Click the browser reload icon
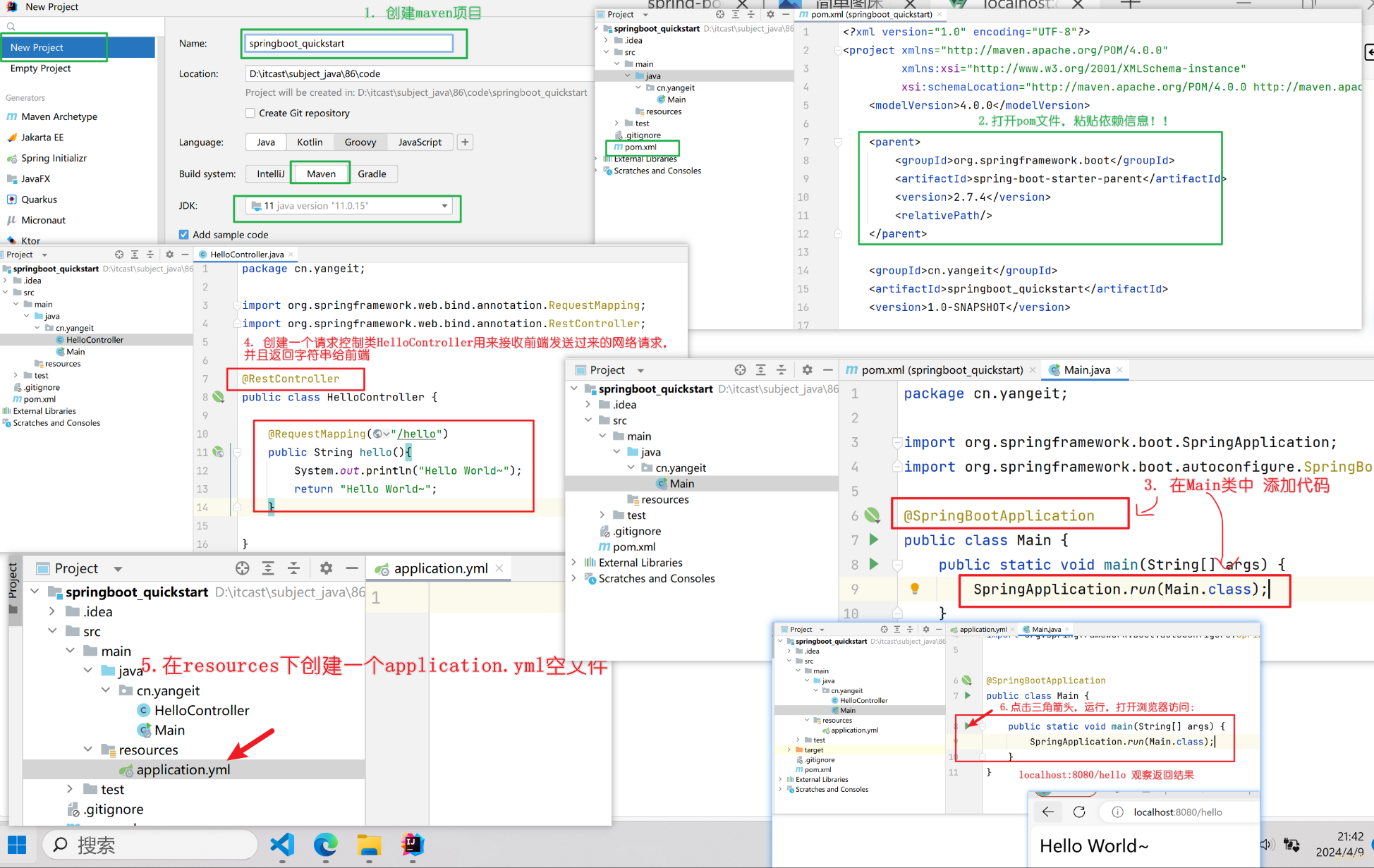Viewport: 1374px width, 868px height. pos(1079,812)
